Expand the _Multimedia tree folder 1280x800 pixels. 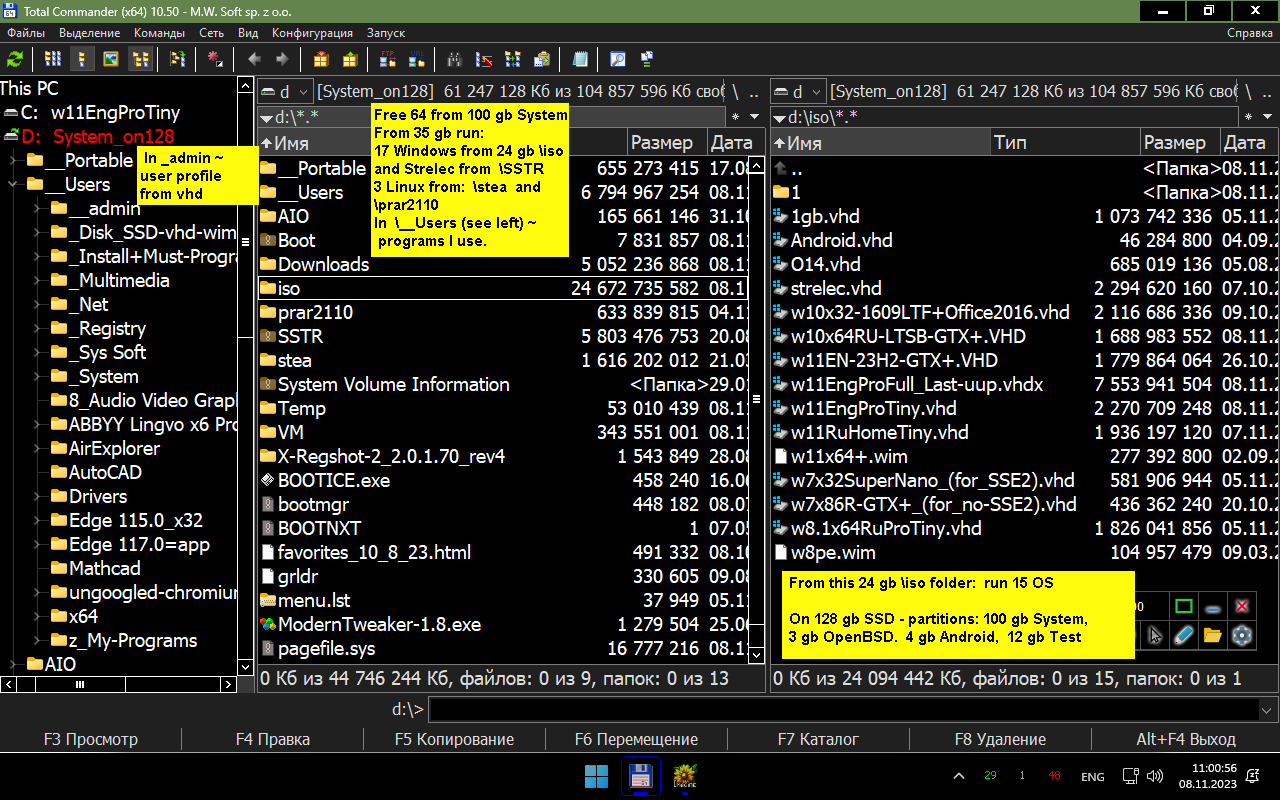pos(35,280)
